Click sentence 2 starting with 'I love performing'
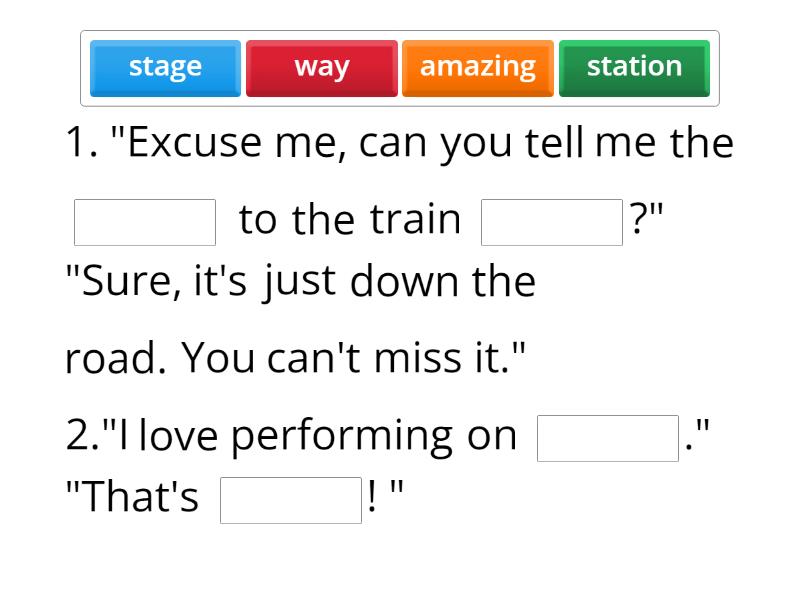The width and height of the screenshot is (800, 600). pyautogui.click(x=289, y=434)
